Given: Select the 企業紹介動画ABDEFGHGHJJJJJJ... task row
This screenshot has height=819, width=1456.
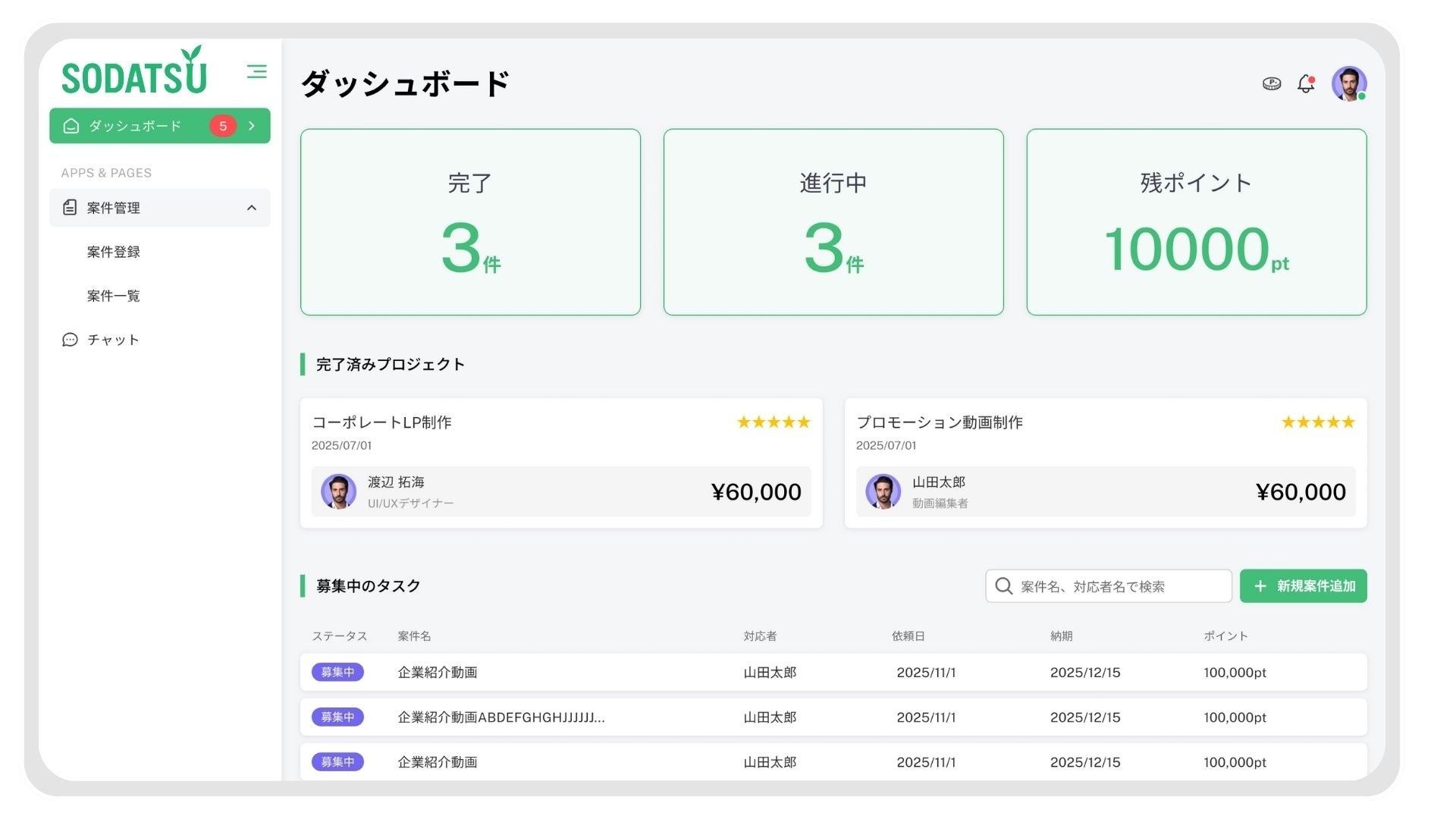Looking at the screenshot, I should pyautogui.click(x=500, y=717).
